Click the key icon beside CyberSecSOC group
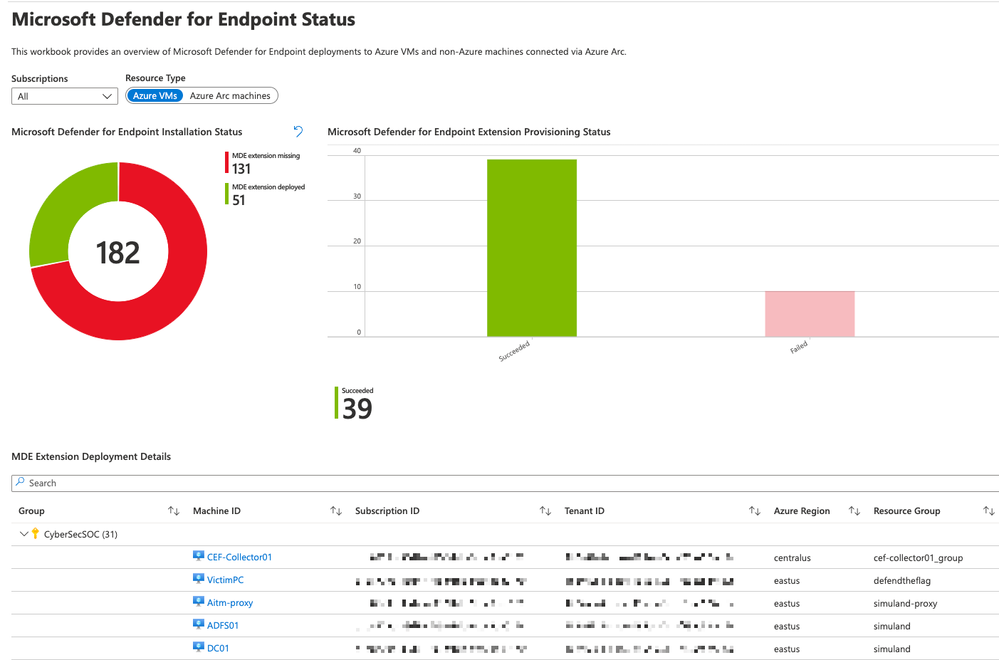This screenshot has width=999, height=660. 35,534
